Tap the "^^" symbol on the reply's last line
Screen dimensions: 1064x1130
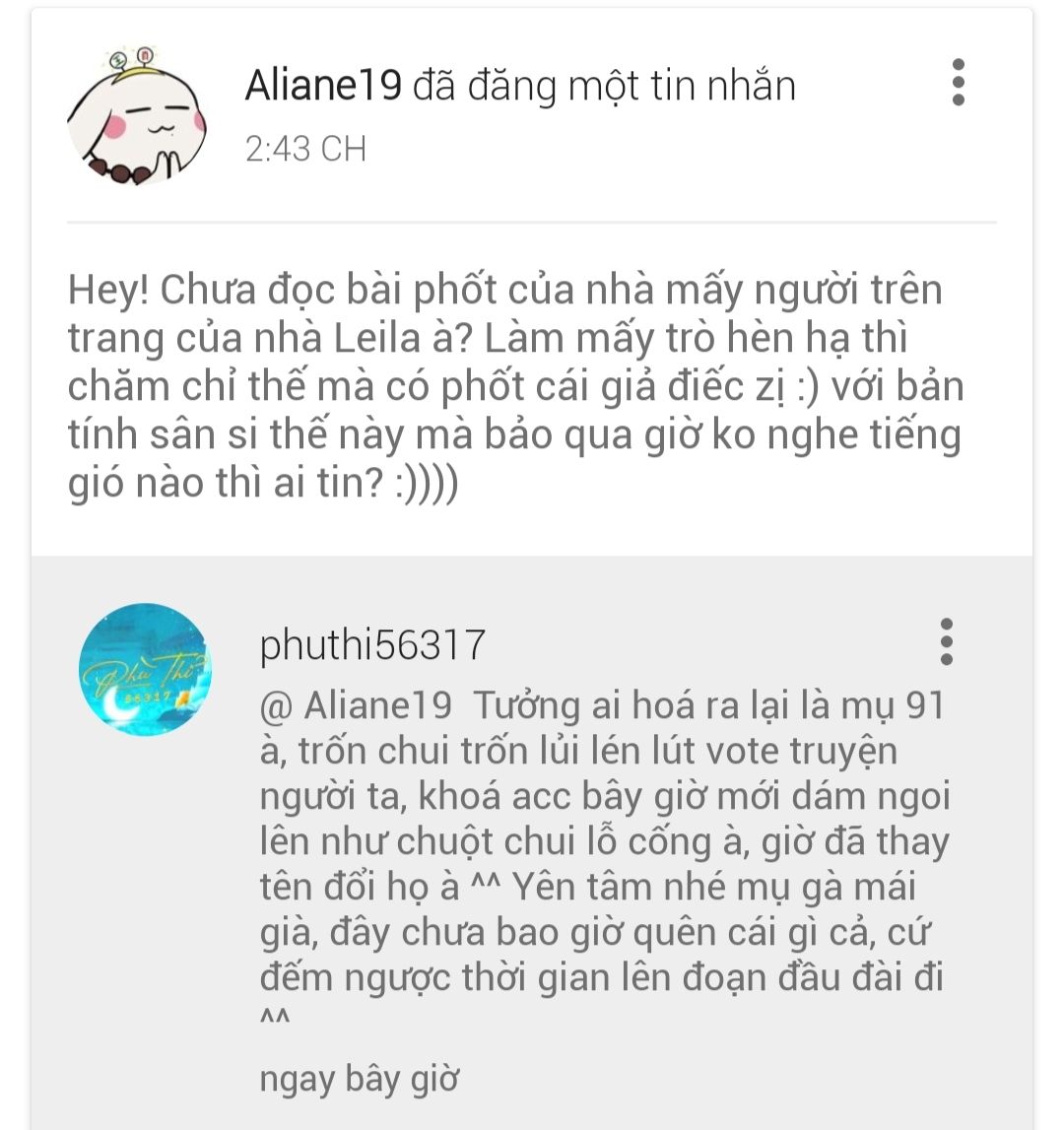pos(275,1018)
